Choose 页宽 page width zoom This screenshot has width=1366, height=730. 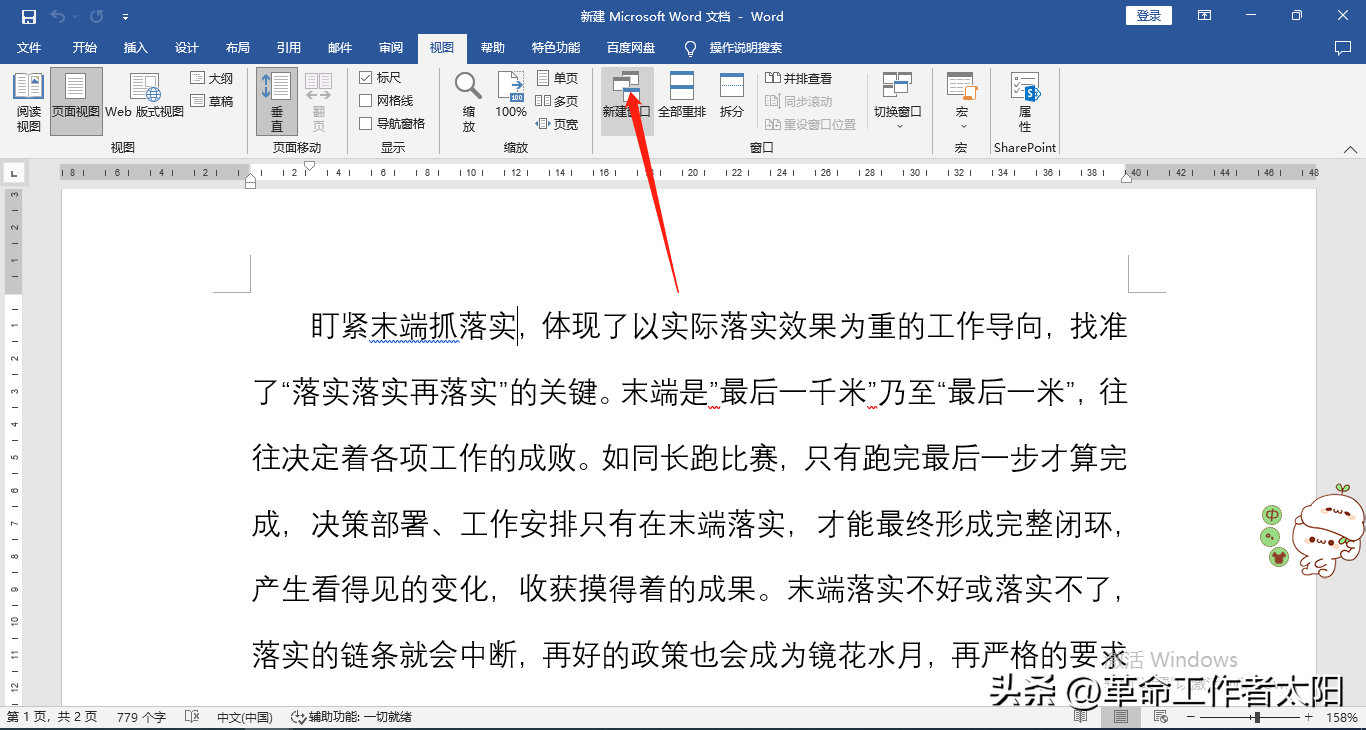(557, 124)
